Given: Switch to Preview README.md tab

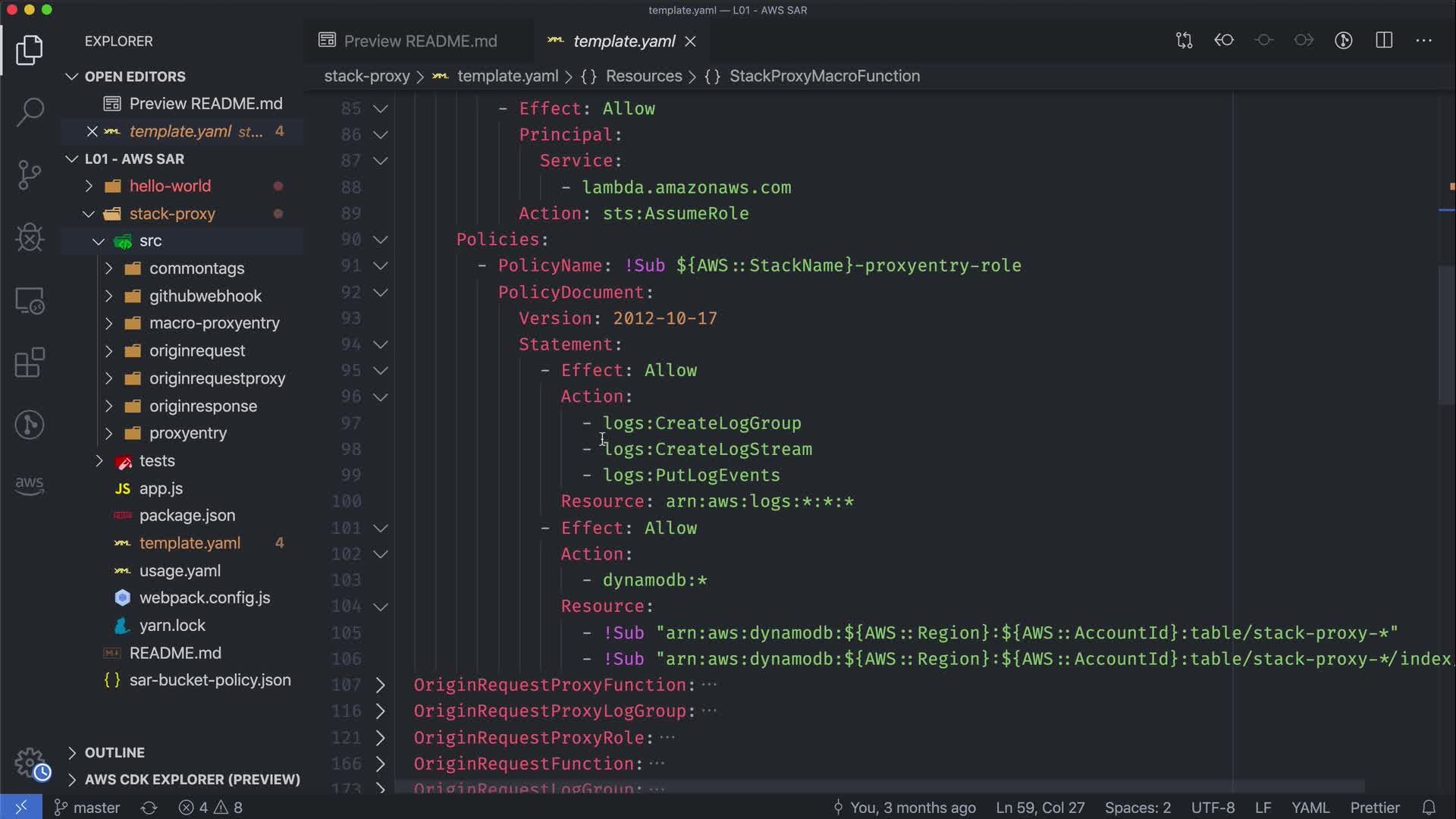Looking at the screenshot, I should (x=419, y=41).
